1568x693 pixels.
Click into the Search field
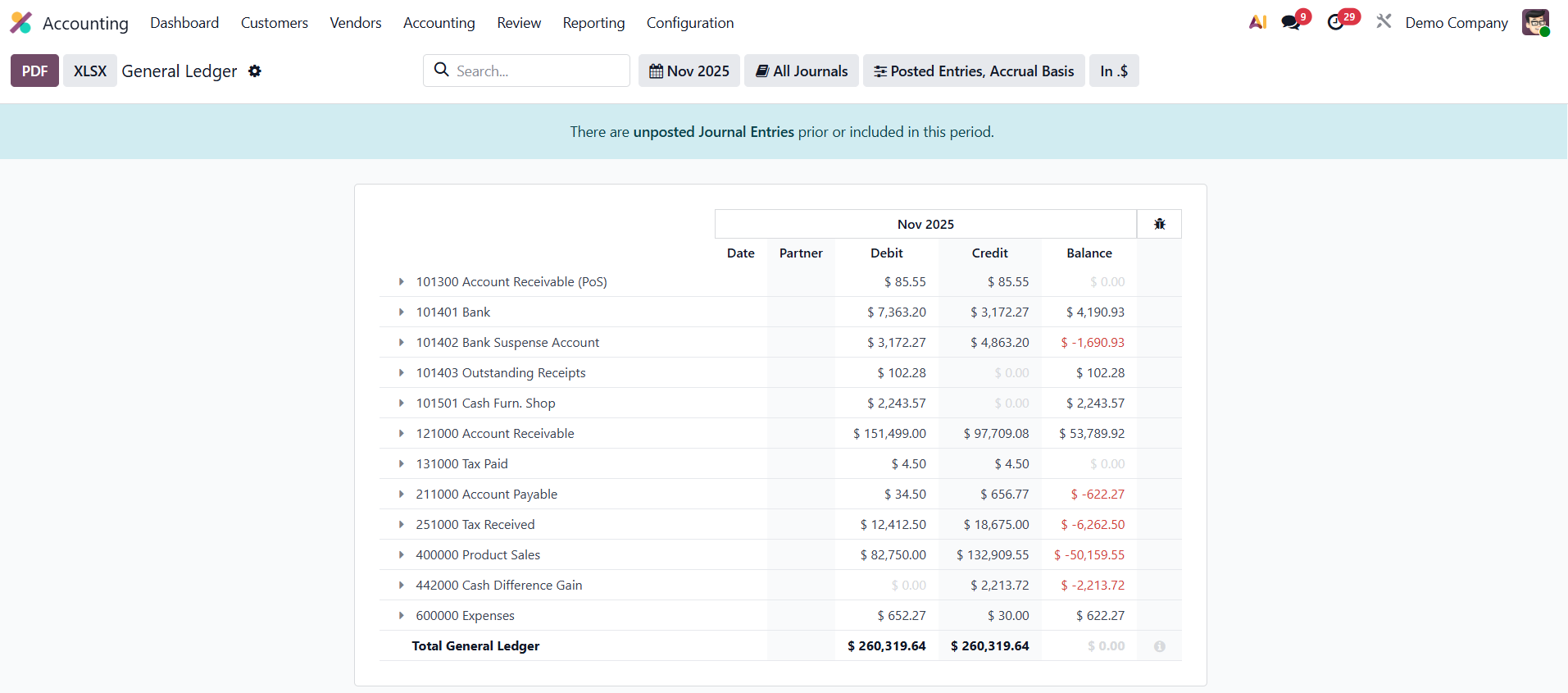pos(537,71)
